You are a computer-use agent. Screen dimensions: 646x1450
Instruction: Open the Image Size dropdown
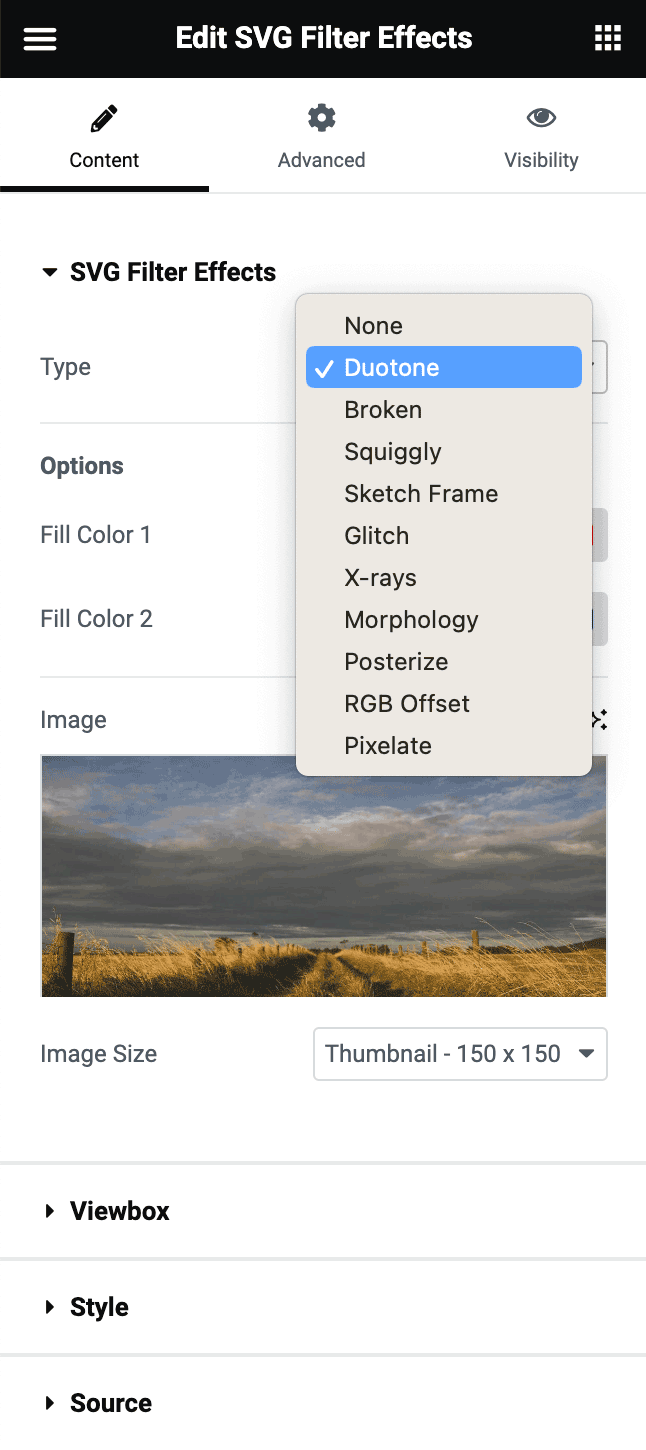click(459, 1054)
